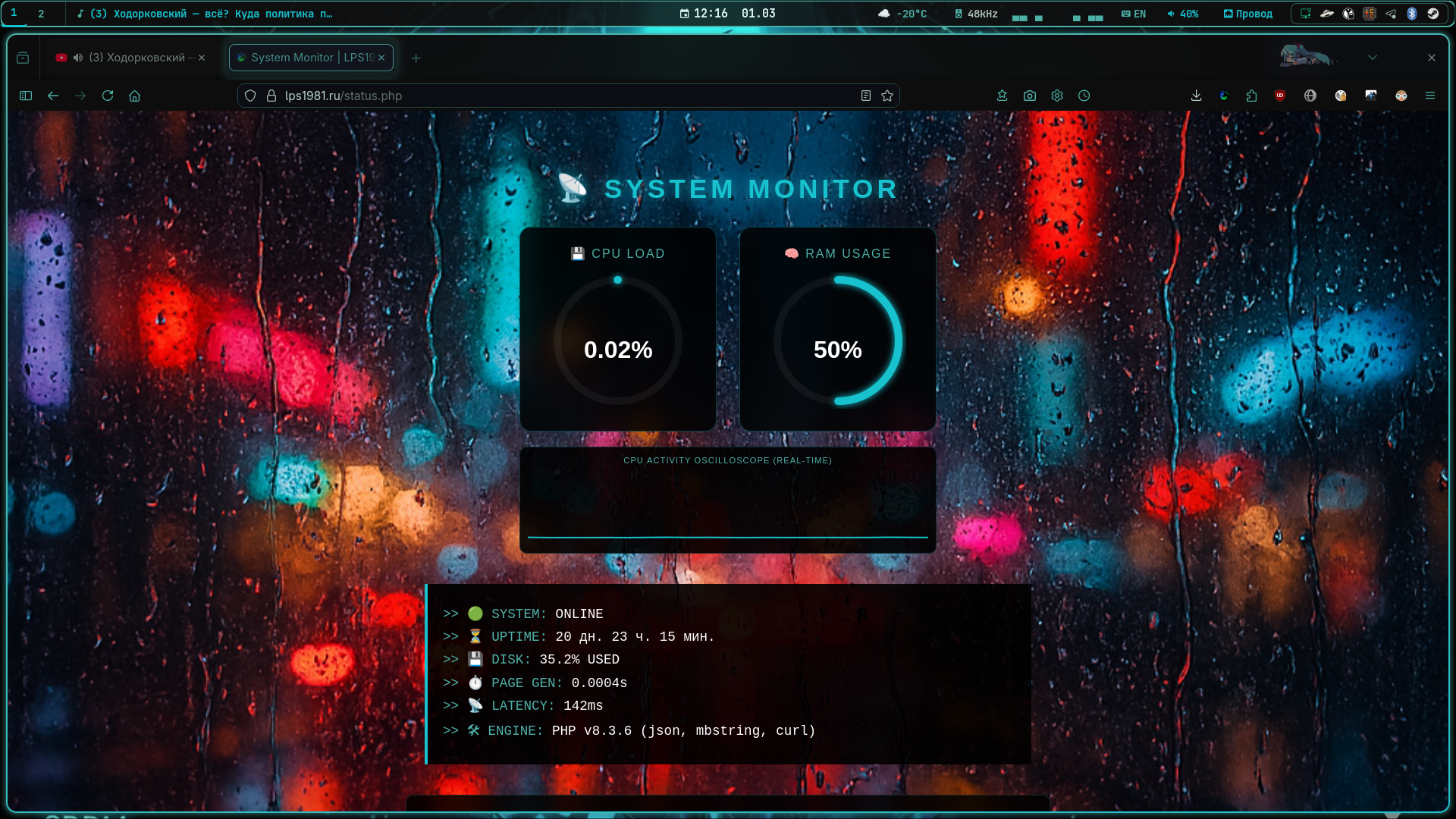
Task: Expand the list all tabs chevron
Action: tap(1373, 58)
